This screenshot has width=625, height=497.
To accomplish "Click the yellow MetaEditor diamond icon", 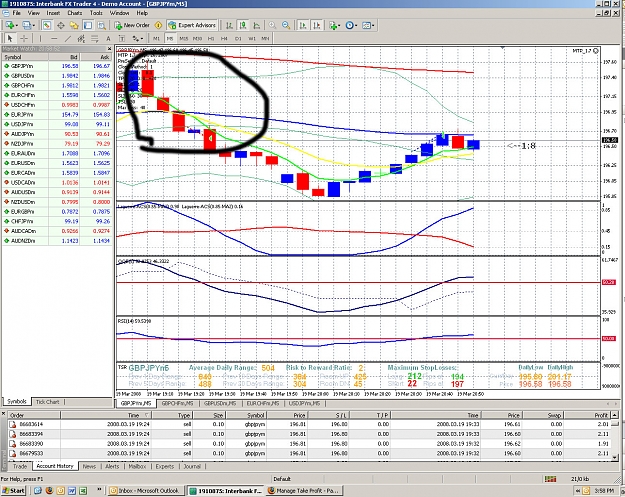I will pyautogui.click(x=158, y=25).
